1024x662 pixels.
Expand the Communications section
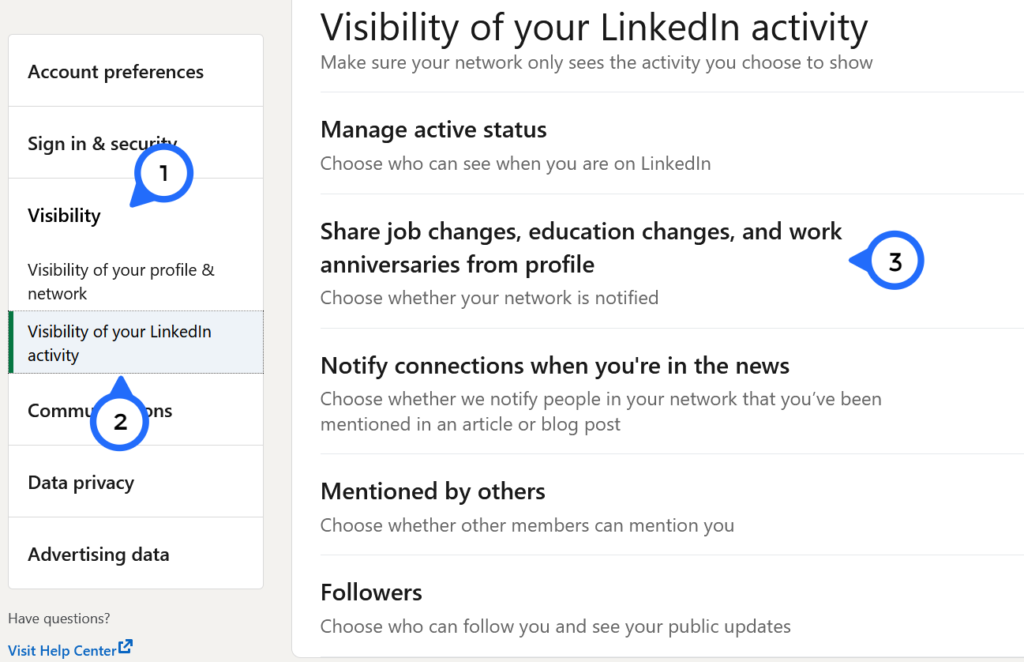tap(136, 410)
